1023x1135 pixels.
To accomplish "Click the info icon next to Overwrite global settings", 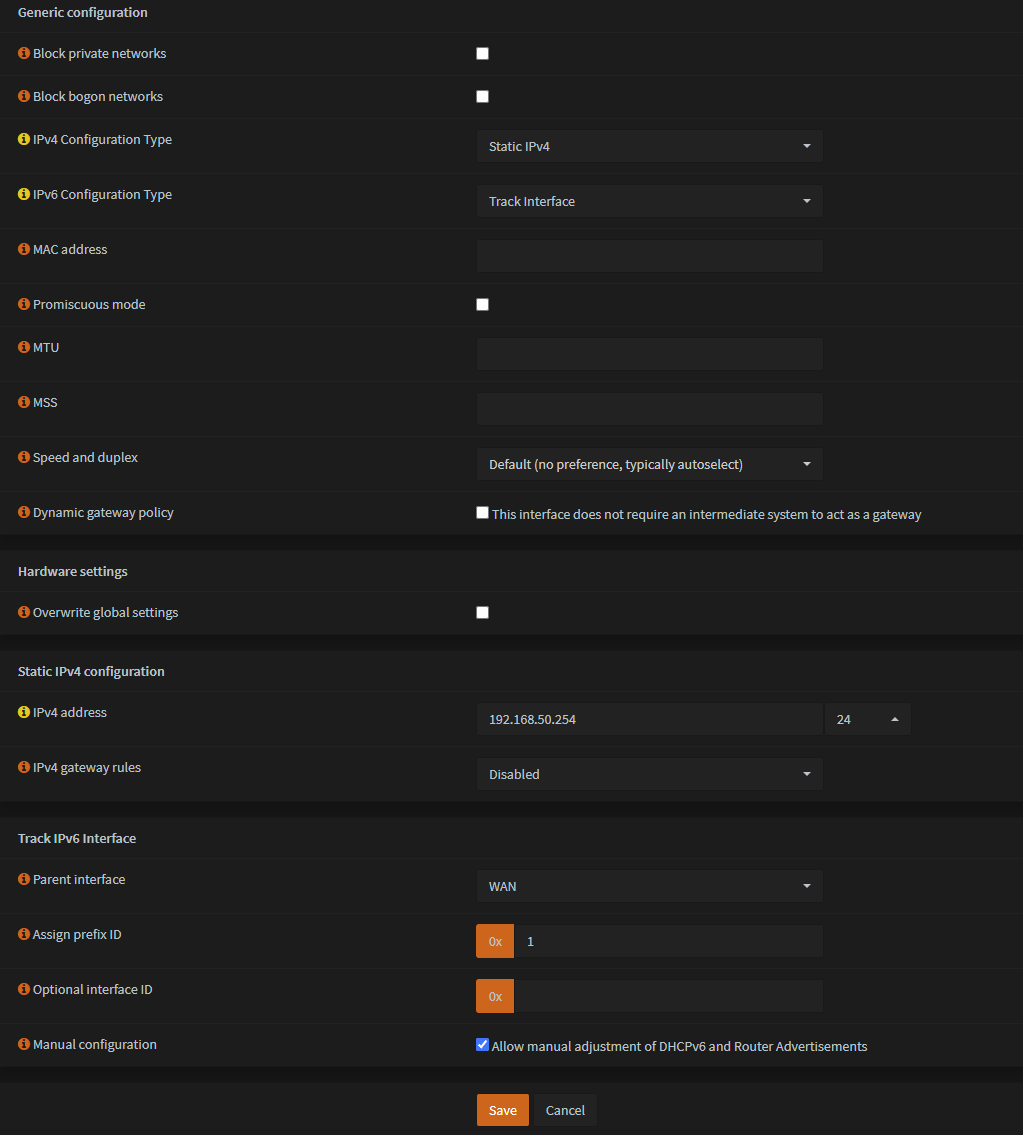I will tap(24, 613).
